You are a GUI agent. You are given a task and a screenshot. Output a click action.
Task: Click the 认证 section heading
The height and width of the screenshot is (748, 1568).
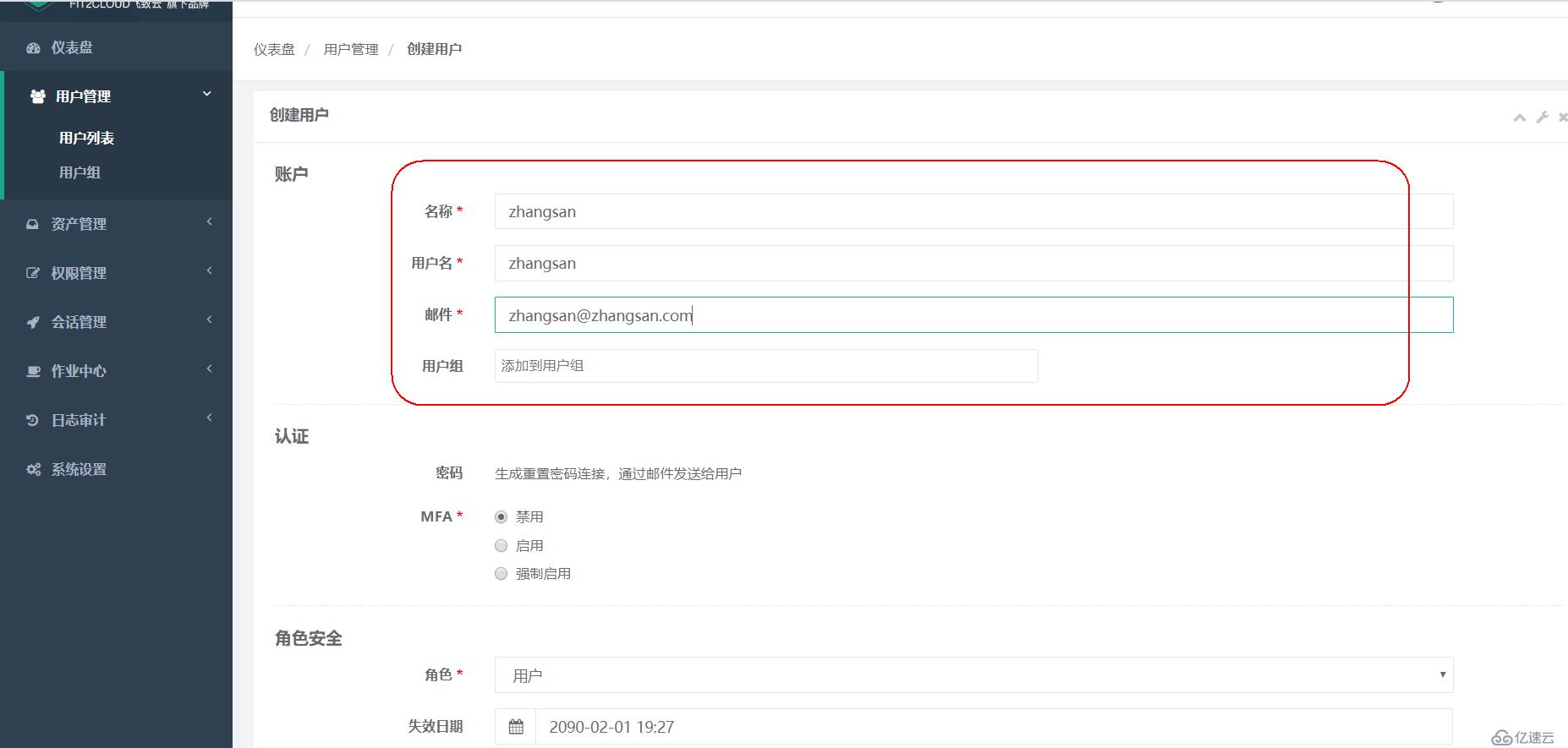tap(291, 436)
